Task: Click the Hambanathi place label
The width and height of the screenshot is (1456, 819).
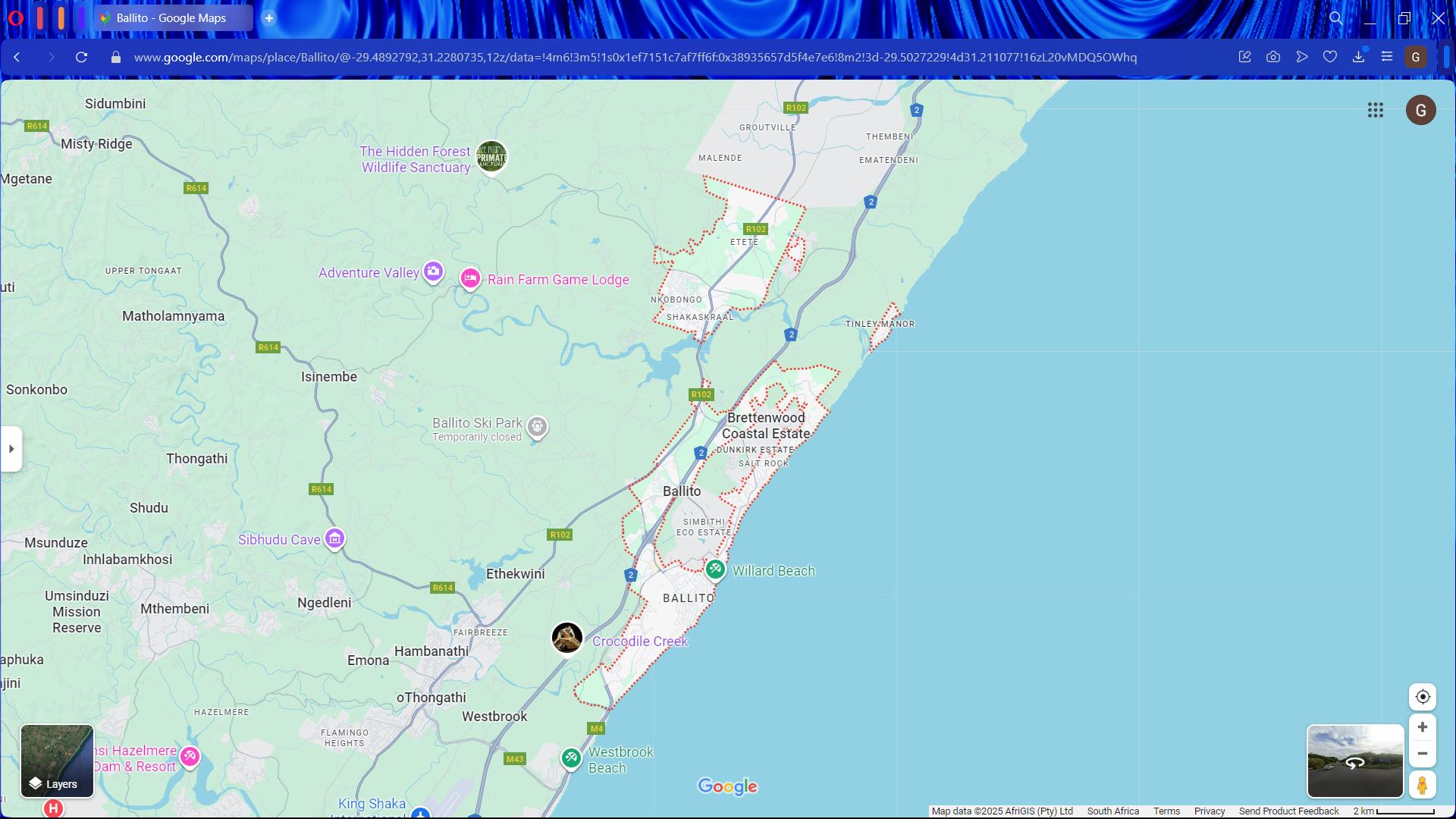Action: 431,651
